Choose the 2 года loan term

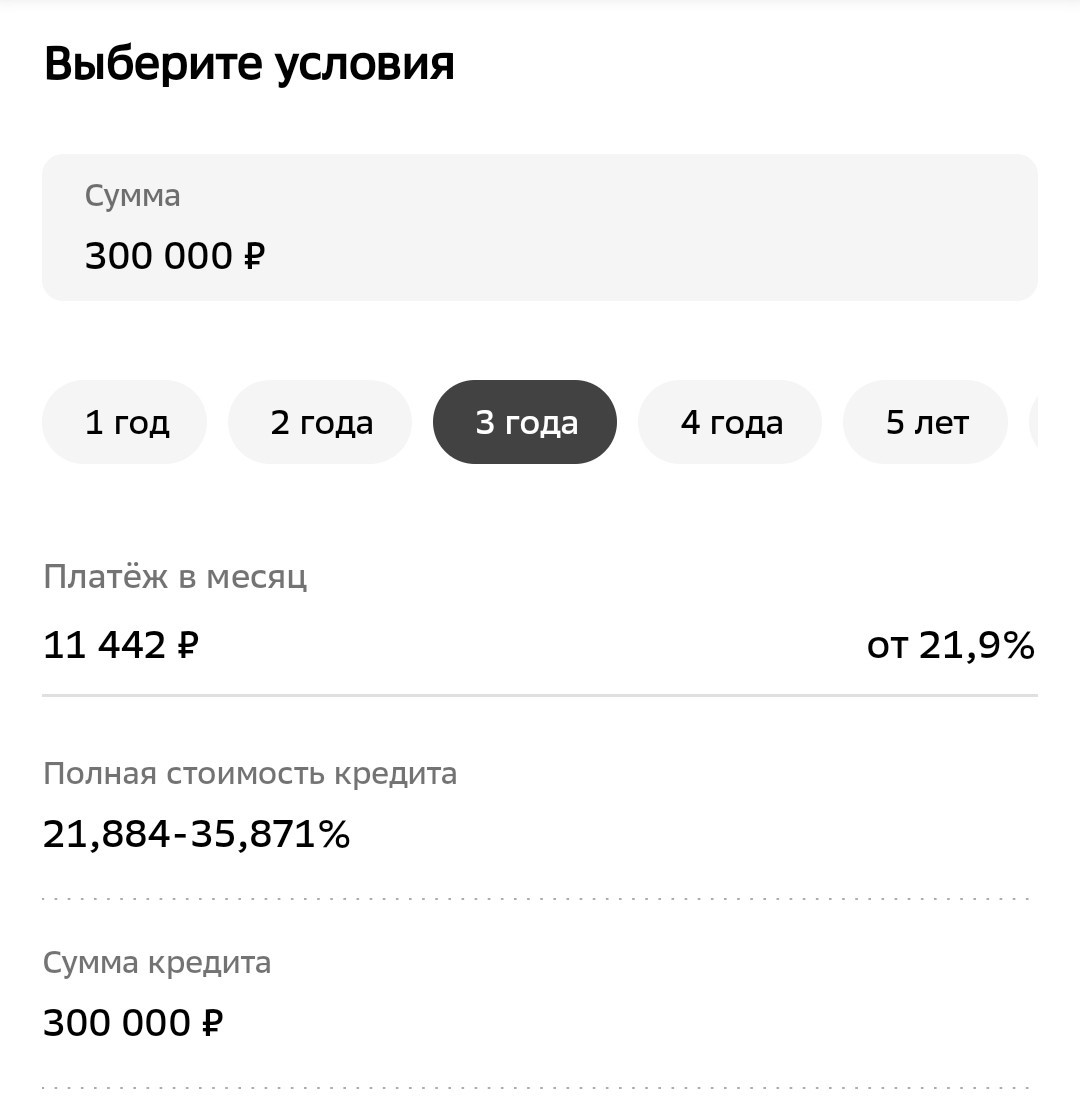(x=320, y=422)
